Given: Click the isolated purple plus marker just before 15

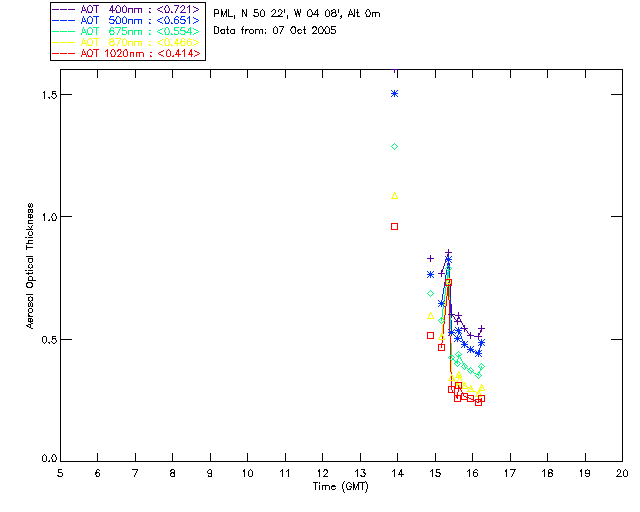Looking at the screenshot, I should click(430, 258).
